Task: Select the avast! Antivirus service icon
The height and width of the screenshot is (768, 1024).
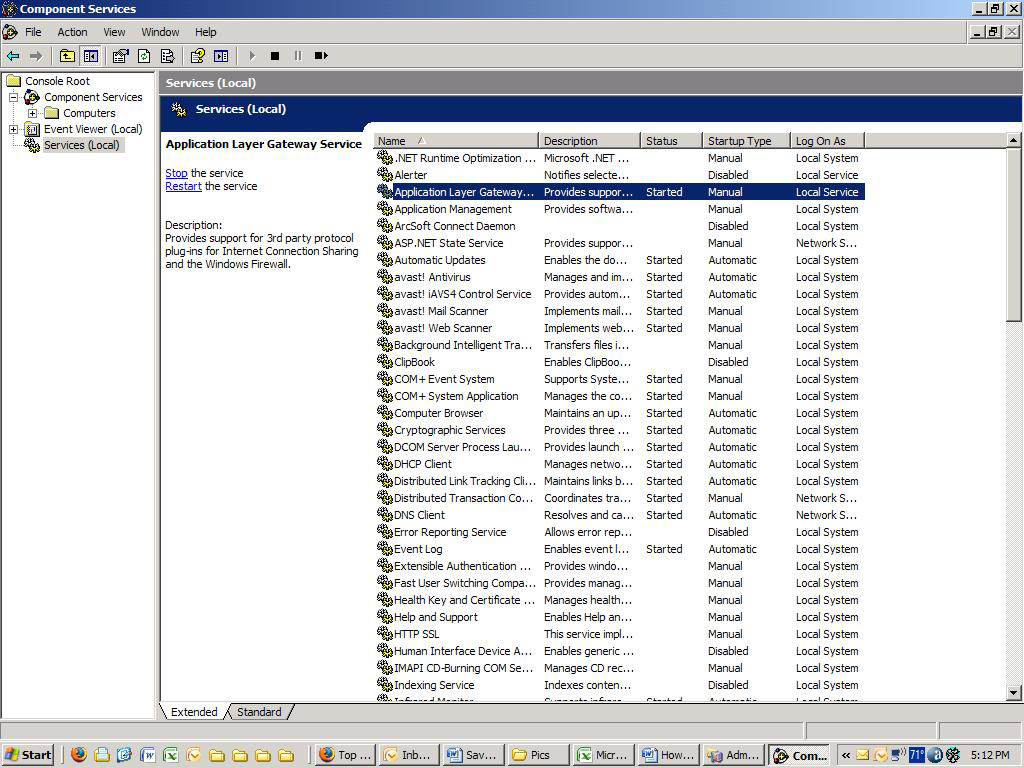Action: click(385, 276)
